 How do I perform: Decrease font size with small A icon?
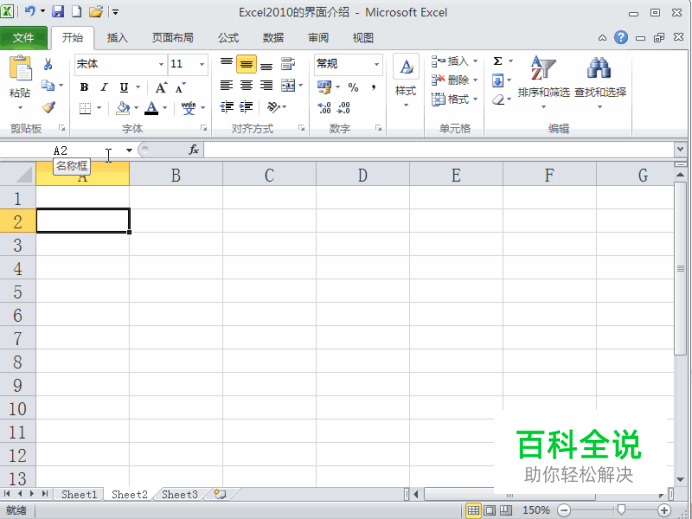[180, 87]
